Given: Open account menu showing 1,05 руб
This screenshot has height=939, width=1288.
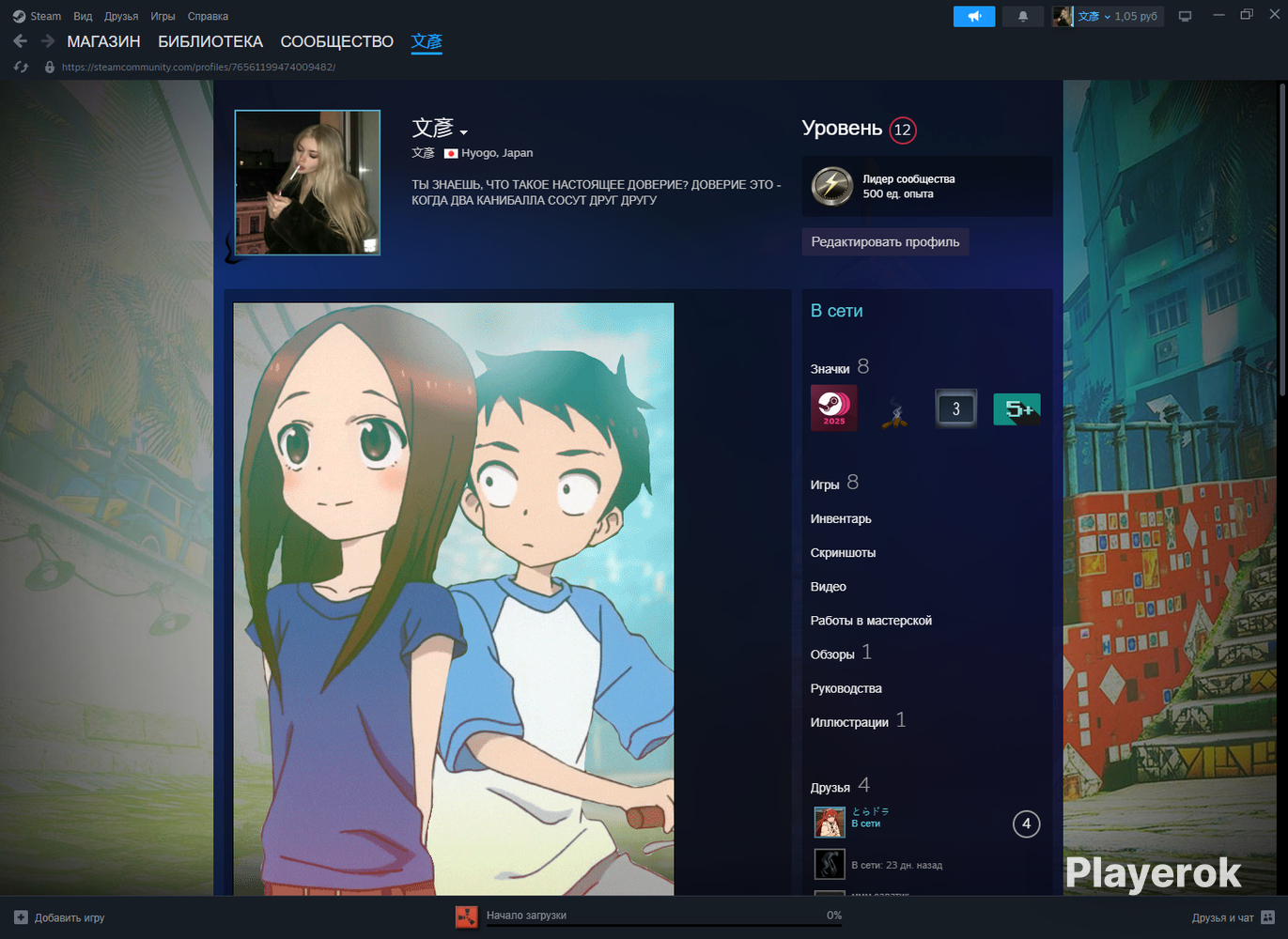Looking at the screenshot, I should (x=1119, y=16).
